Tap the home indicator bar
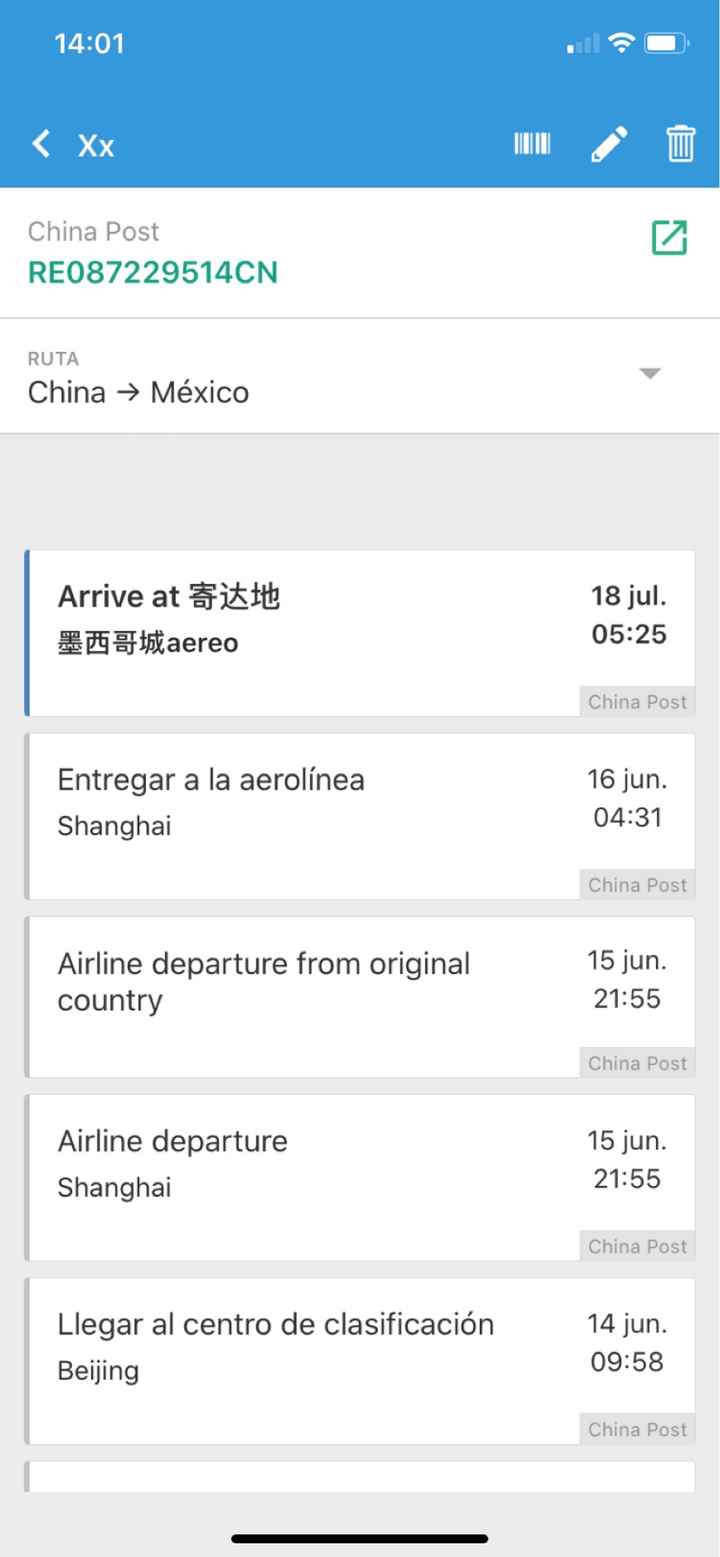The height and width of the screenshot is (1557, 720). point(360,1538)
